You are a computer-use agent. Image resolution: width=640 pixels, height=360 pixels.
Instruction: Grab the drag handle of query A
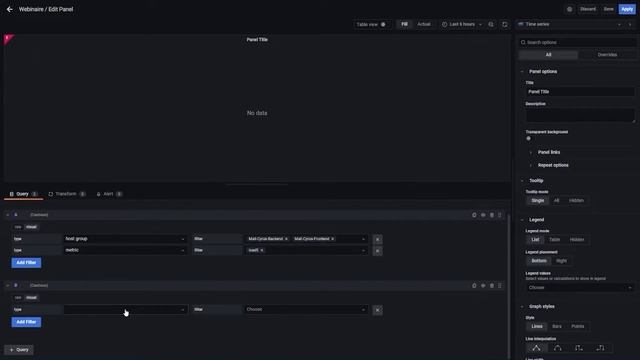click(x=500, y=215)
